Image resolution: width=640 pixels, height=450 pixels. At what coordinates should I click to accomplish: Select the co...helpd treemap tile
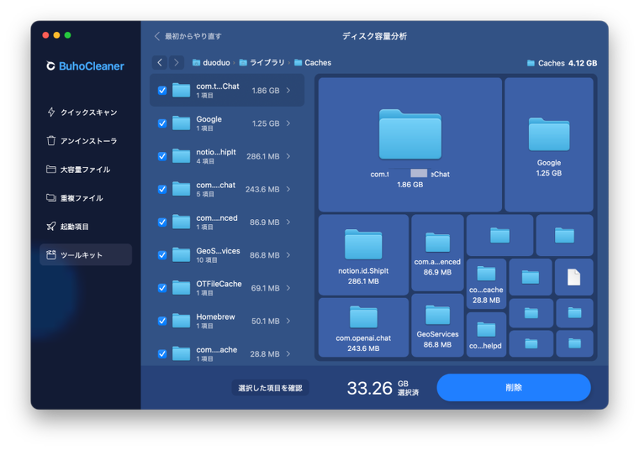(x=486, y=335)
